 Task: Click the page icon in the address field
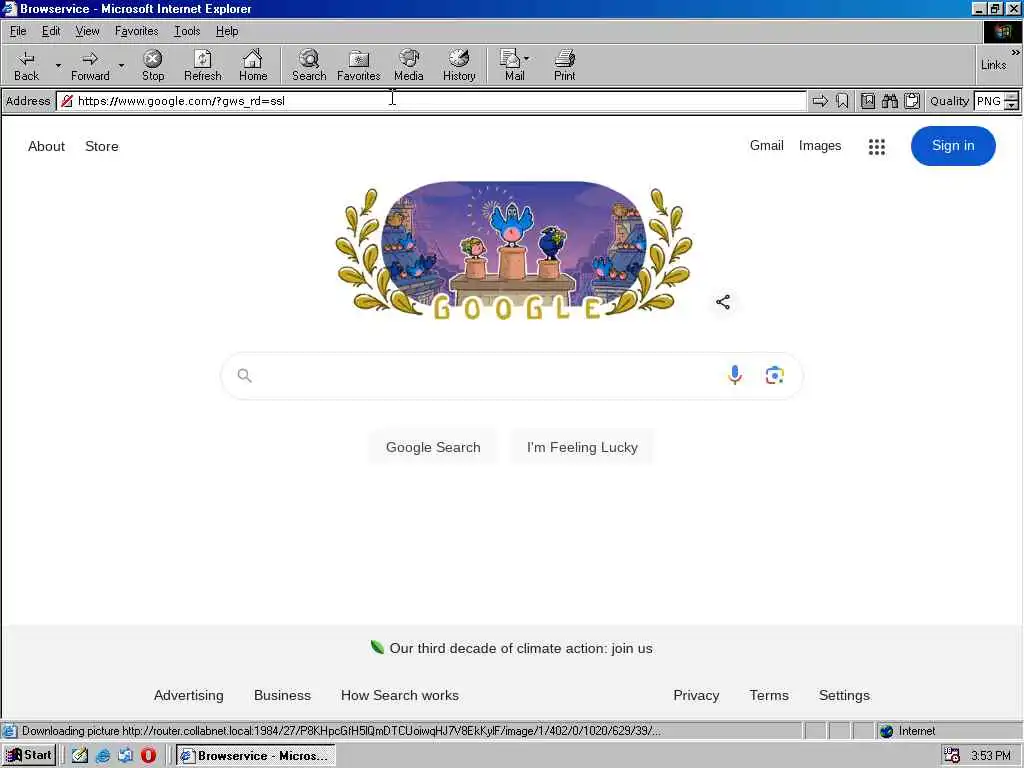[67, 101]
